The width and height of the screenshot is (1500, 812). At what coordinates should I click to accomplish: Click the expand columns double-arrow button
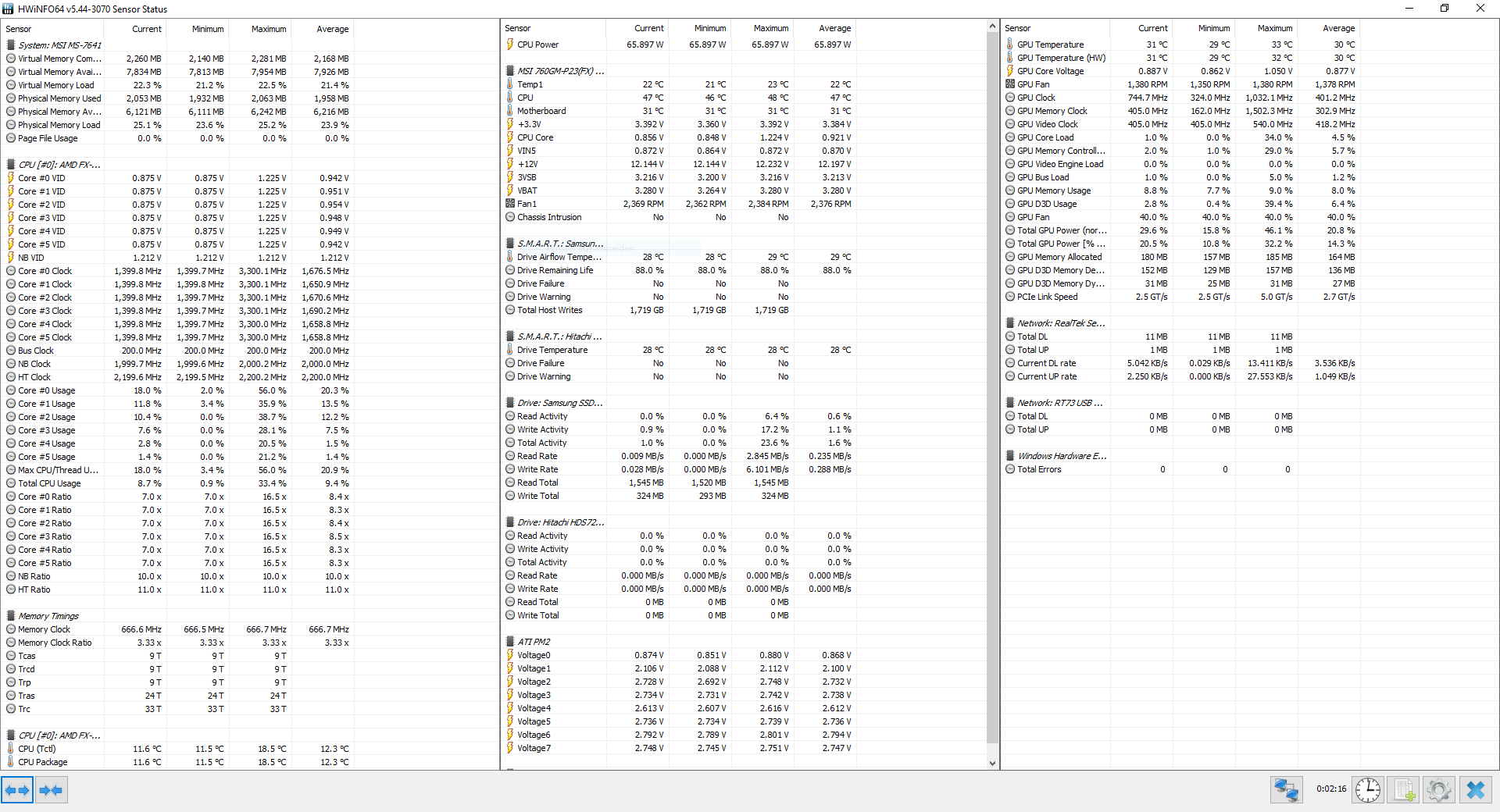(x=17, y=790)
